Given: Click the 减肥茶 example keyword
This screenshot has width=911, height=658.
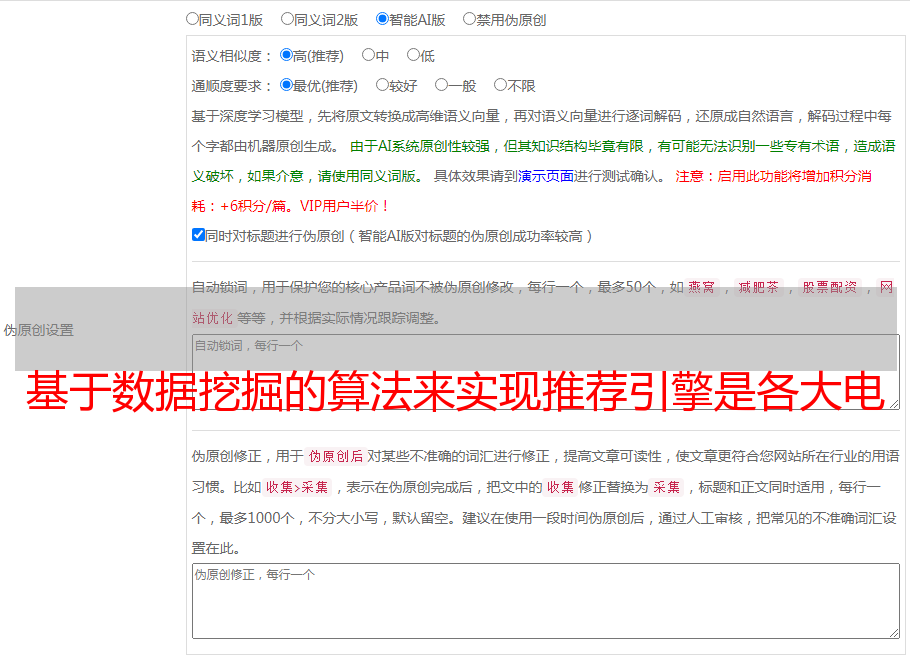Looking at the screenshot, I should point(758,287).
